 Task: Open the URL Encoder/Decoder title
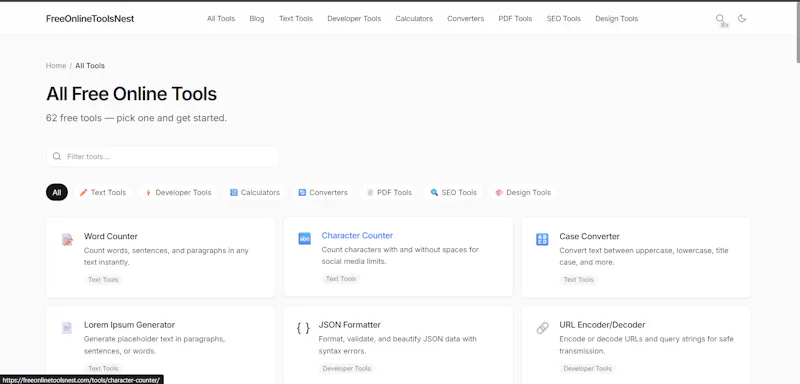(602, 324)
